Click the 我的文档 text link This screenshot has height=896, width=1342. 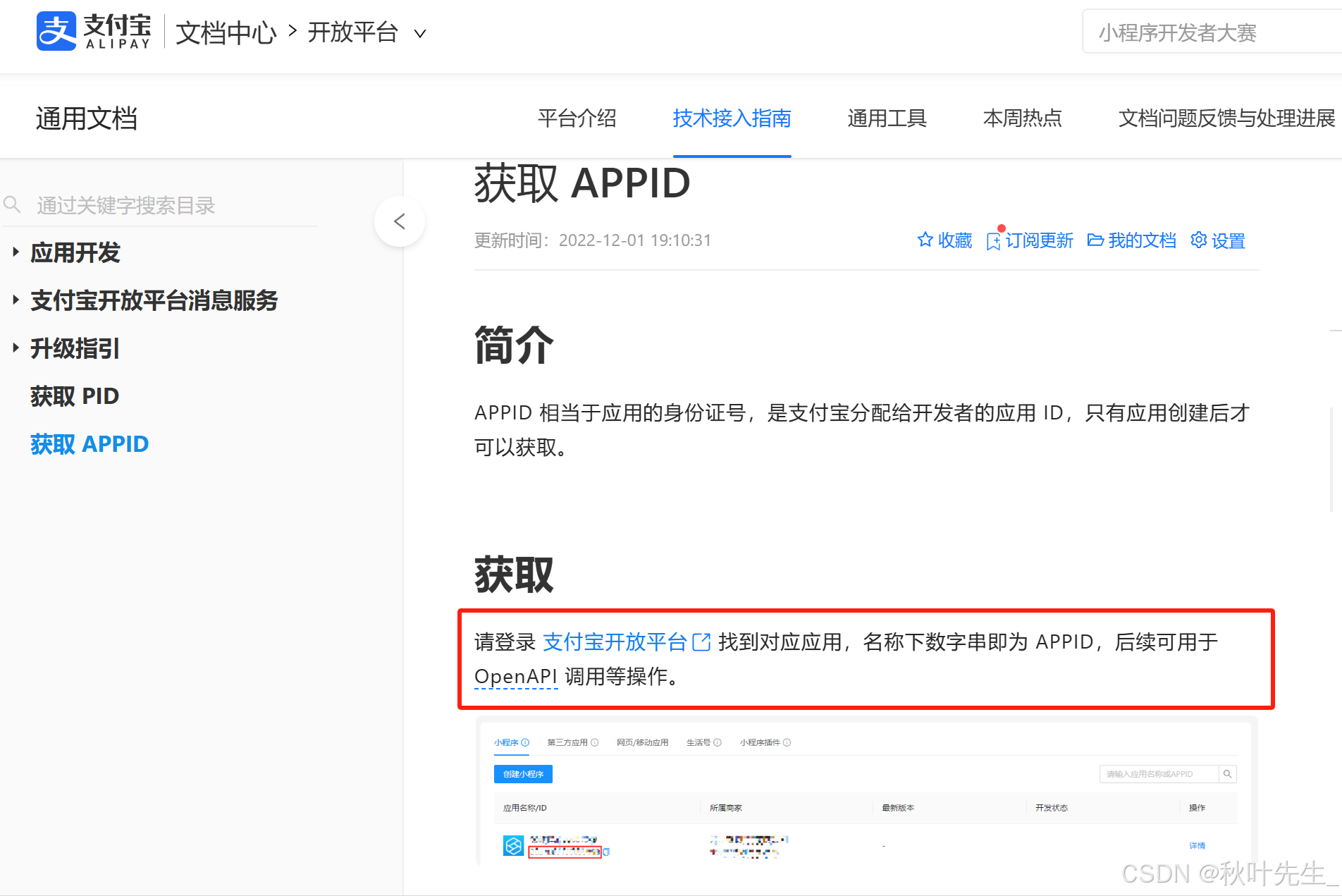coord(1142,240)
